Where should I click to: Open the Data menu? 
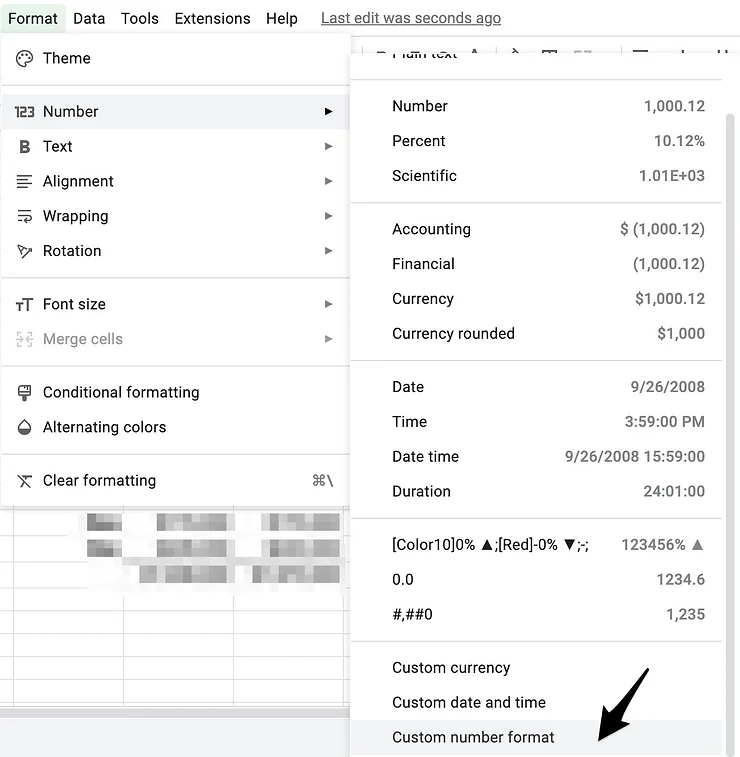click(x=89, y=18)
